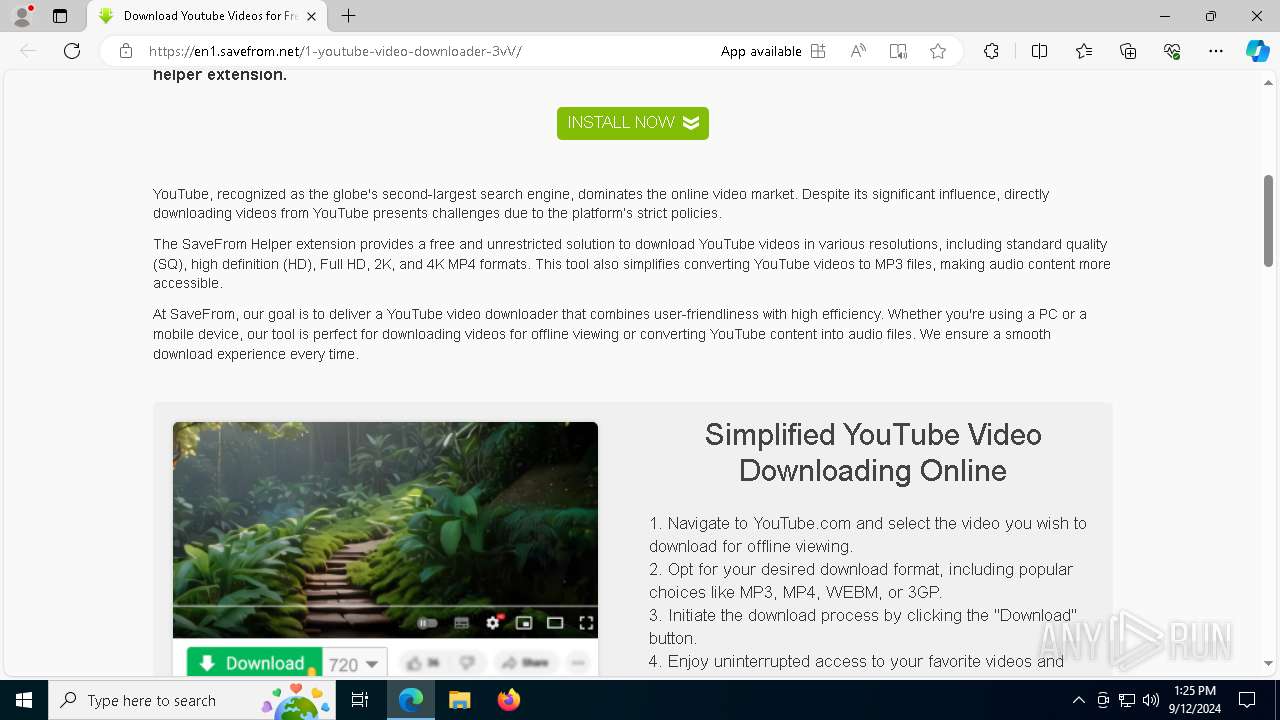Image resolution: width=1280 pixels, height=720 pixels.
Task: Click the dislike thumbs-down icon
Action: (466, 663)
